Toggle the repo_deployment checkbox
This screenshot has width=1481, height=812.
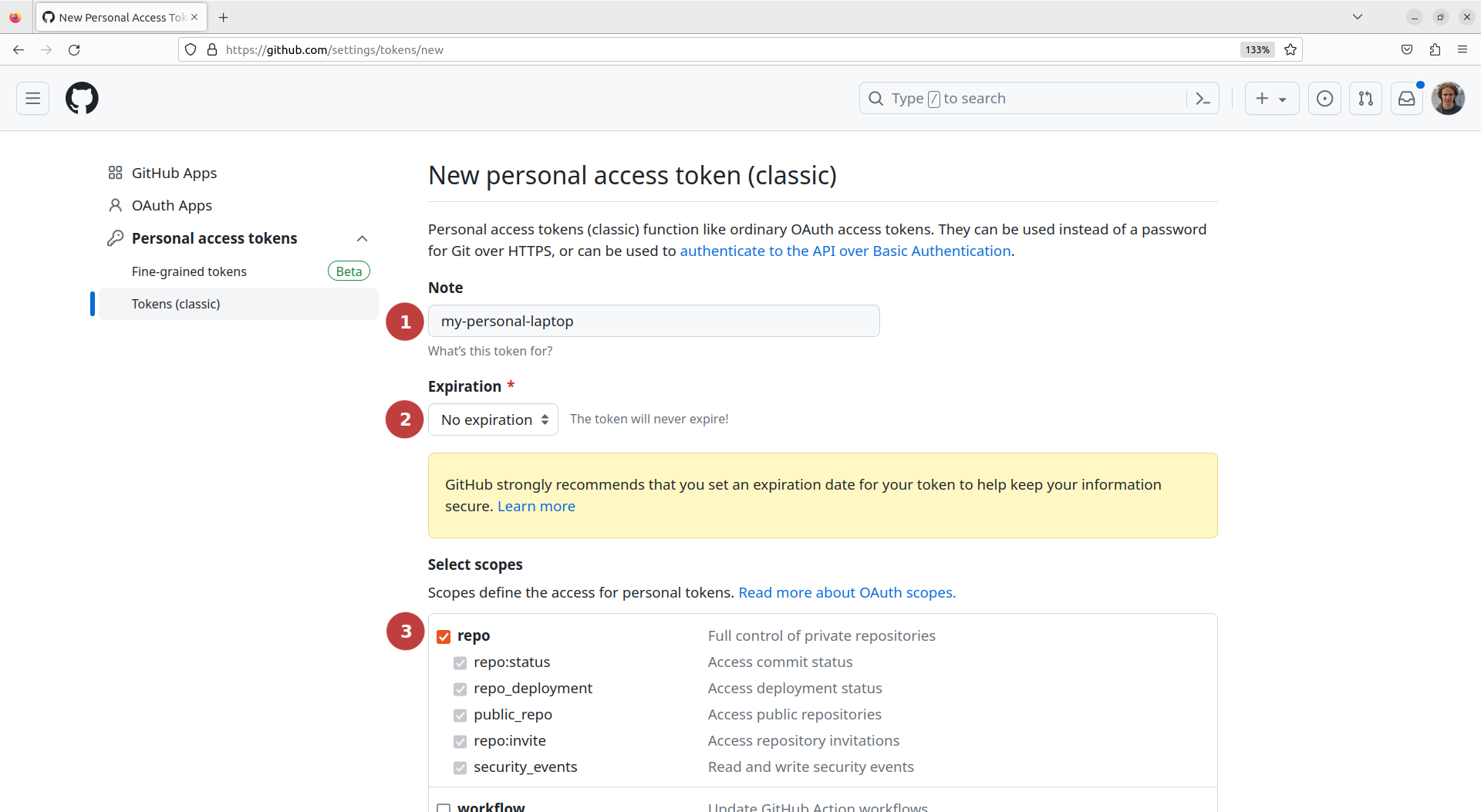pos(460,689)
